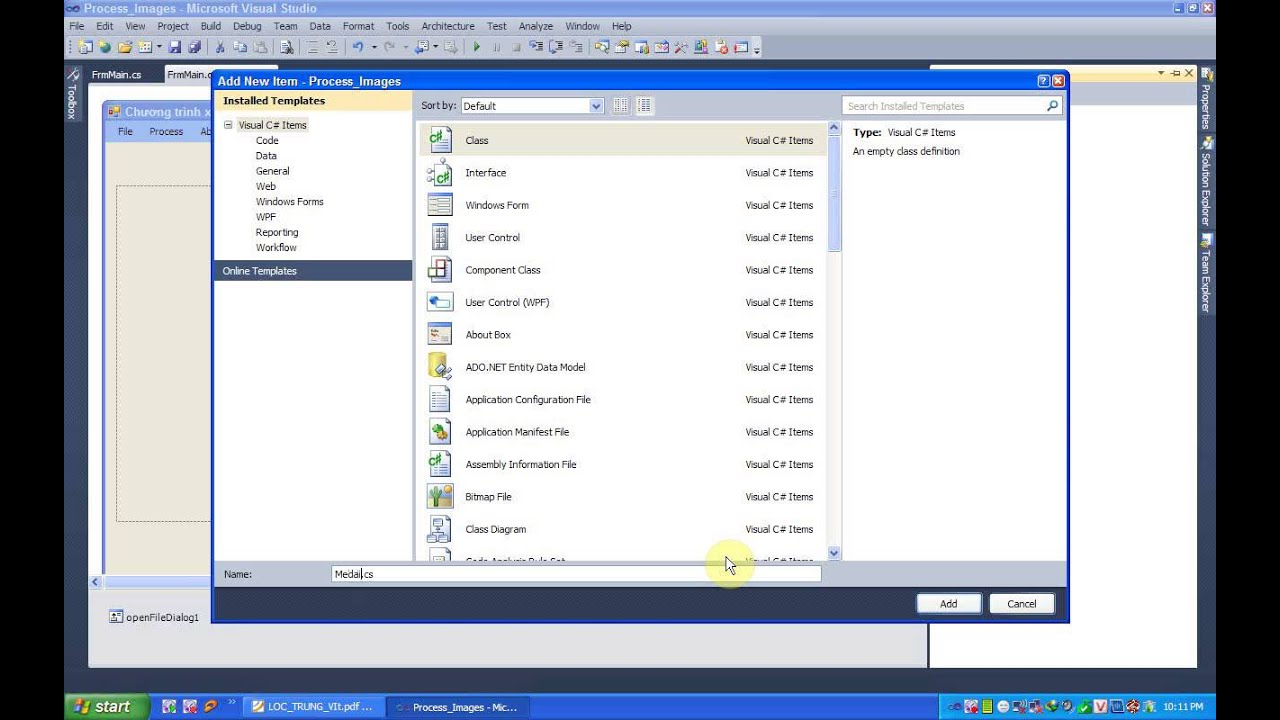The height and width of the screenshot is (720, 1280).
Task: Click the New Project toolbar icon
Action: click(x=86, y=47)
